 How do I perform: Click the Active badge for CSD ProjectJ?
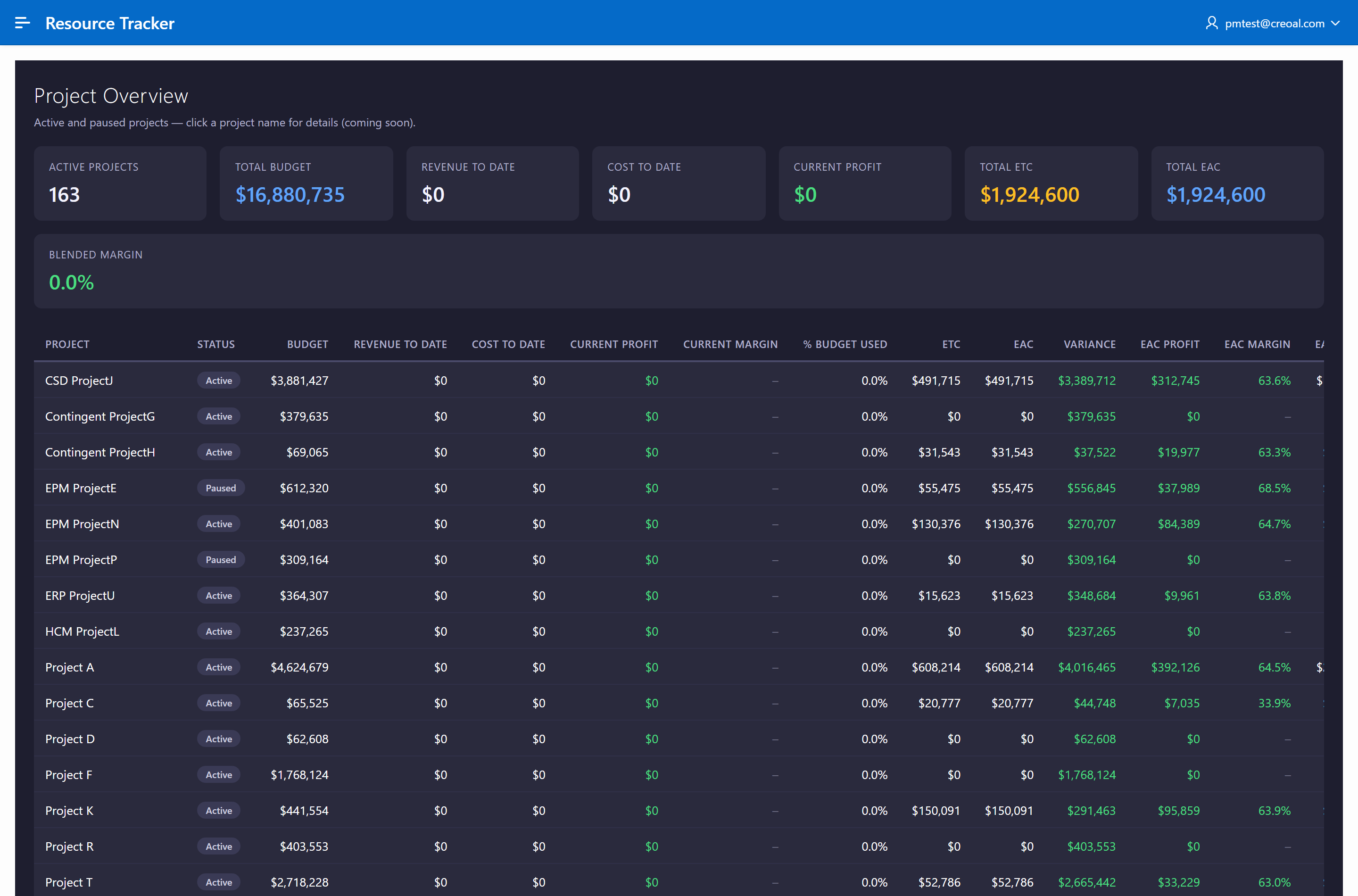pos(219,381)
